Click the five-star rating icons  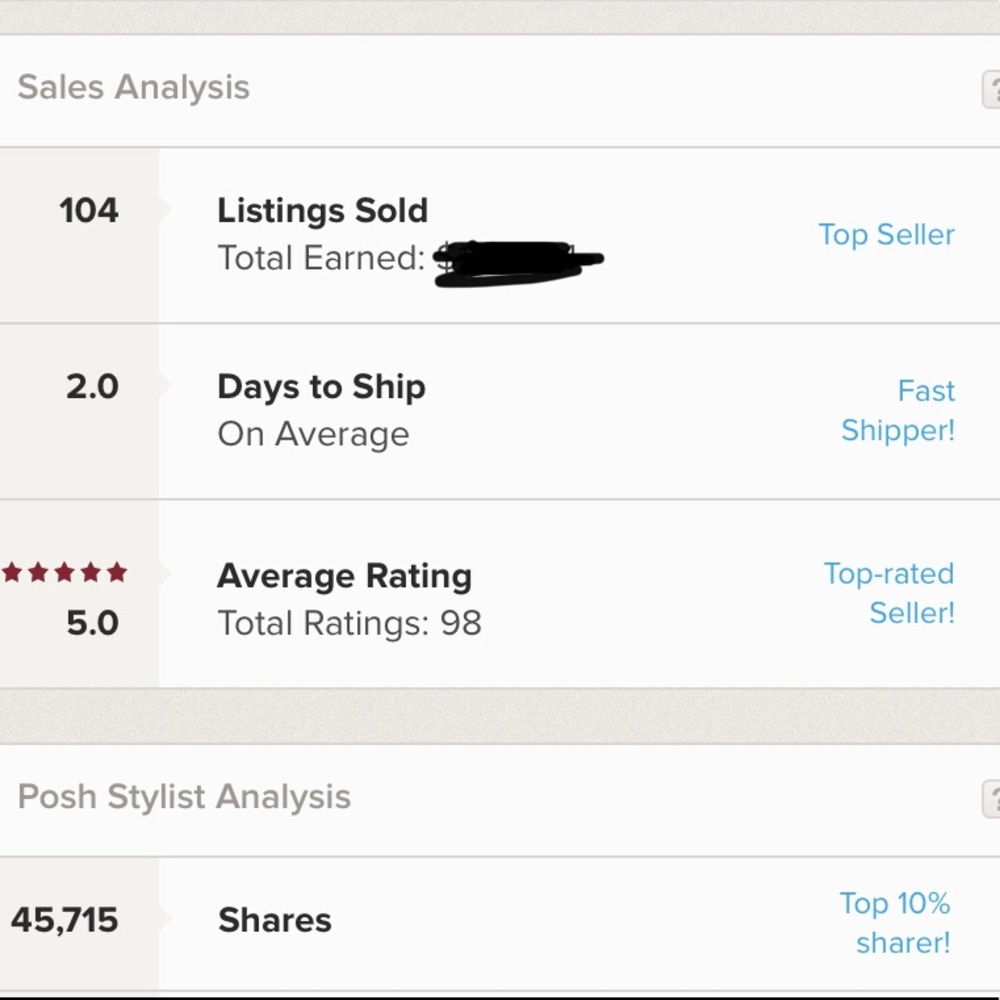click(x=65, y=573)
